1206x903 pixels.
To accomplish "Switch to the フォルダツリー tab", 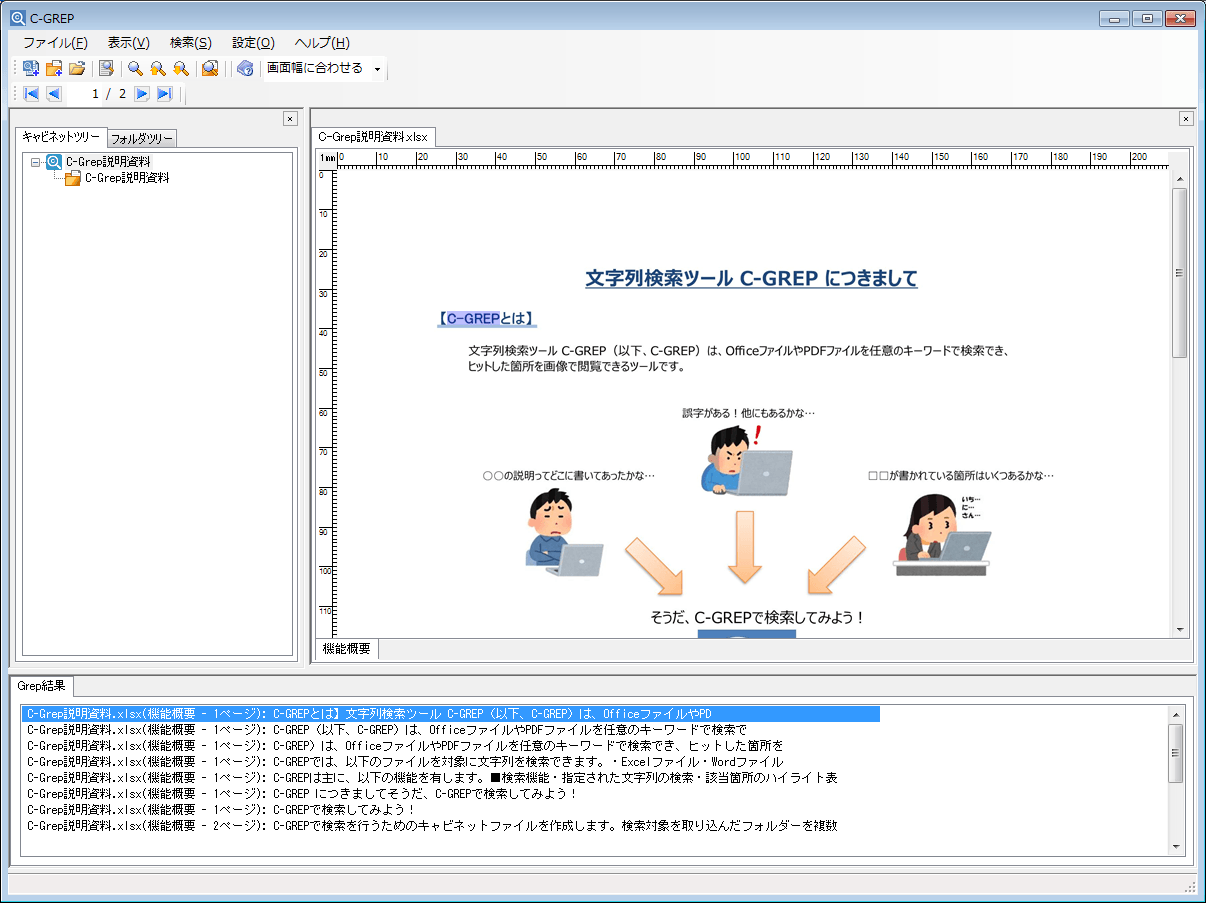I will [142, 138].
